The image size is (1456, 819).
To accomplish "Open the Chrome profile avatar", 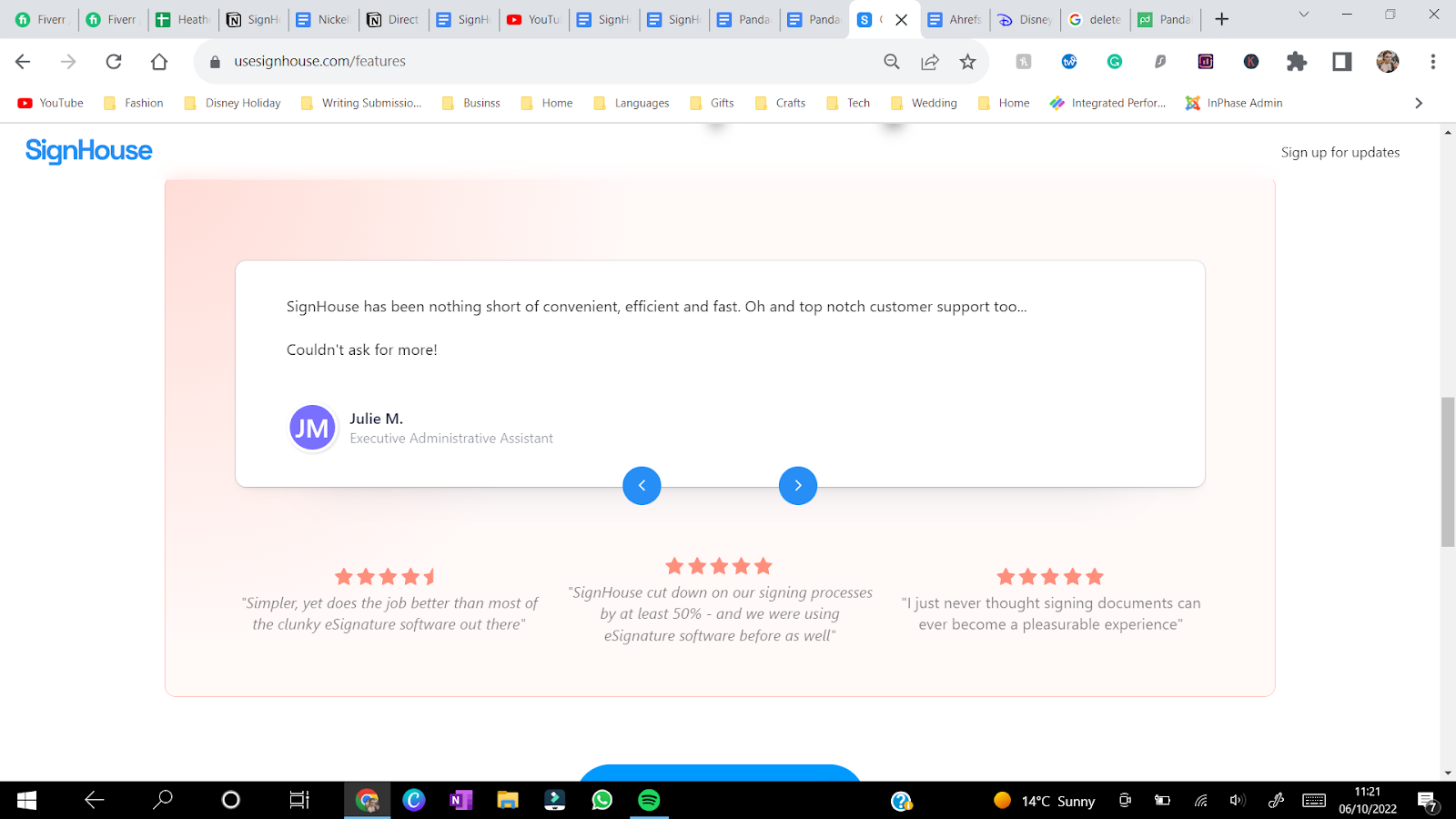I will click(1388, 62).
